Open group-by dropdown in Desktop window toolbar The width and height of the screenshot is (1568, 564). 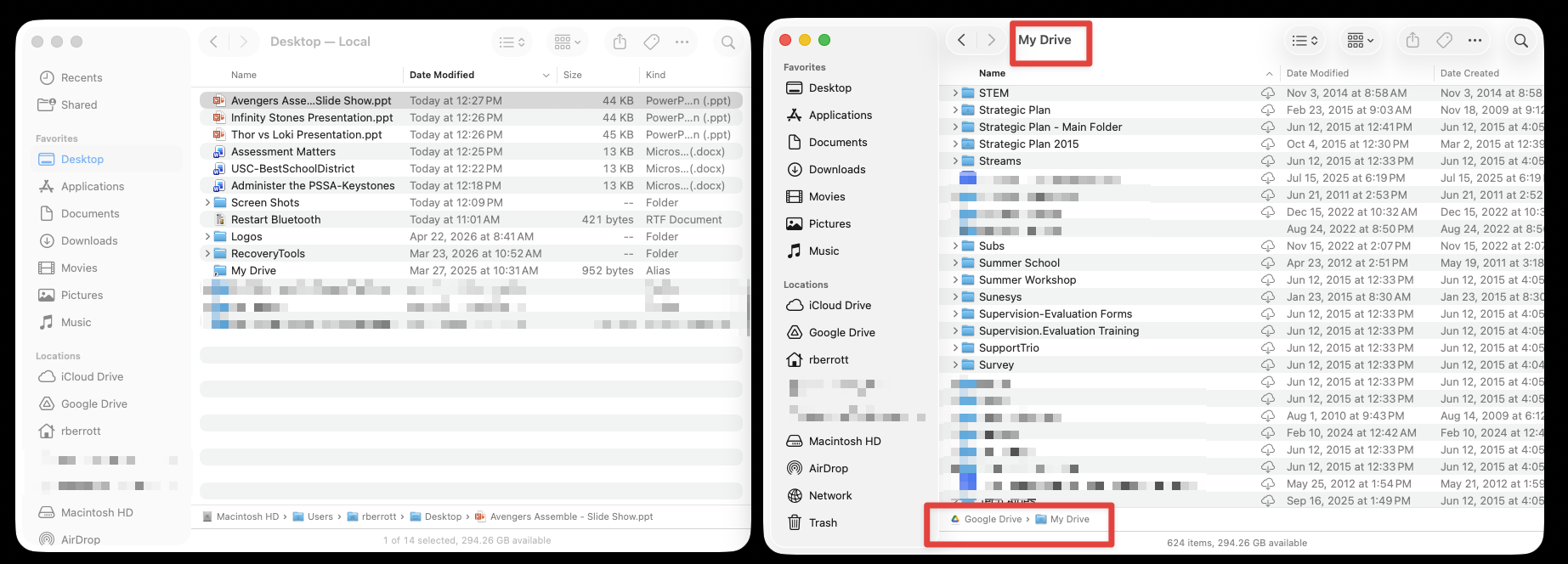[x=567, y=42]
